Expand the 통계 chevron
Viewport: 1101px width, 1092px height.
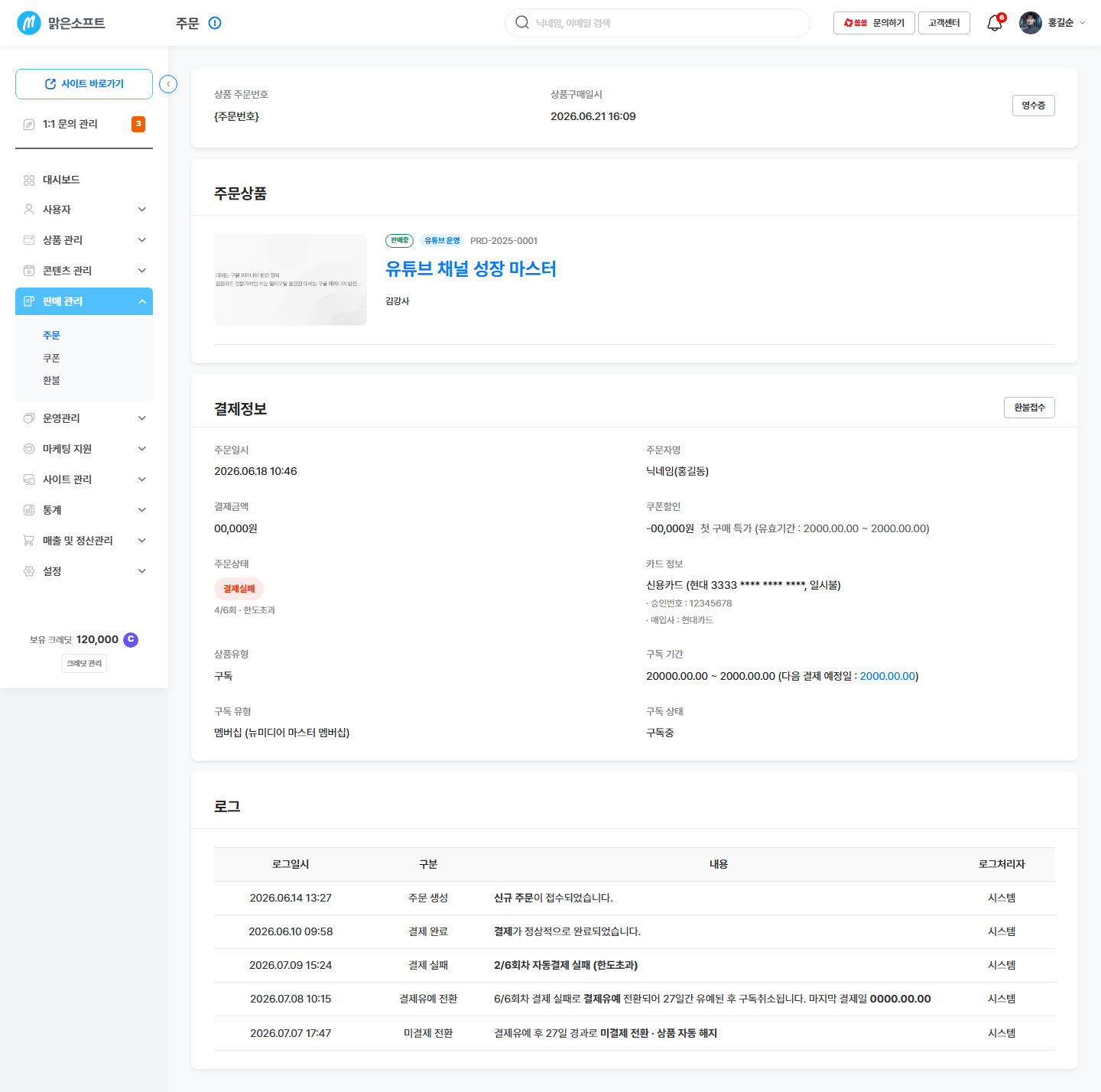coord(142,510)
